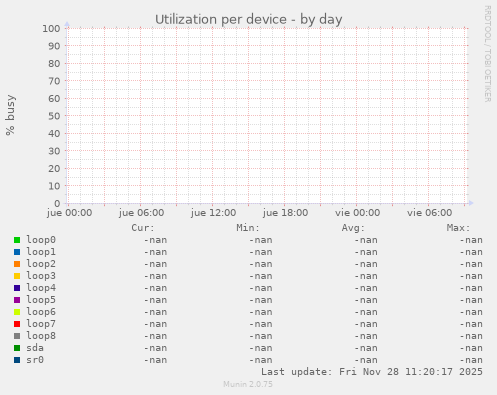Viewport: 497px width, 395px height.
Task: Click the '% busy' axis label
Action: point(10,115)
